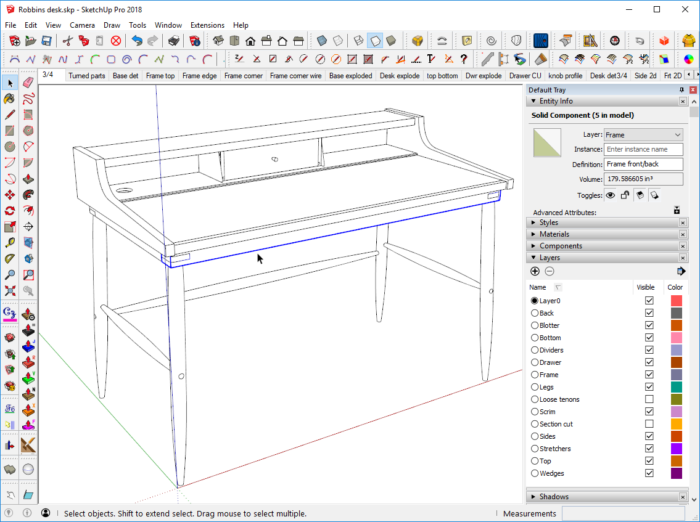
Task: Collapse the Layers panel
Action: click(x=533, y=258)
